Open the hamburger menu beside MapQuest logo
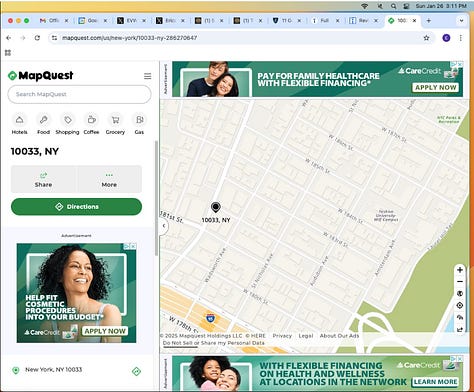Screen dimensions: 474x392 click(x=147, y=76)
